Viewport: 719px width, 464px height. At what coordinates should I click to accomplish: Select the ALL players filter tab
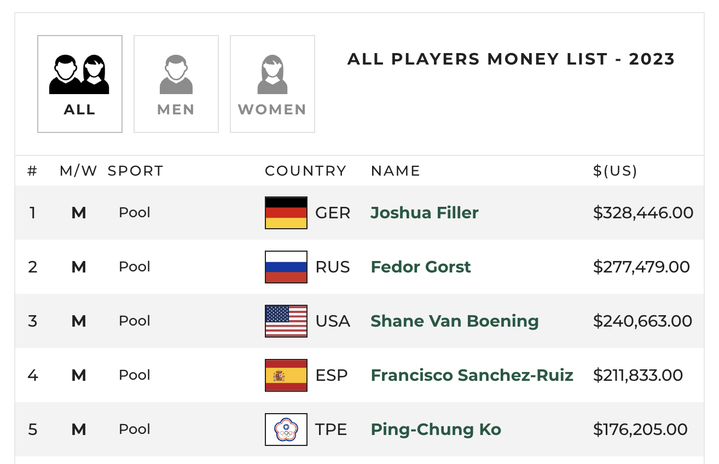(x=80, y=84)
